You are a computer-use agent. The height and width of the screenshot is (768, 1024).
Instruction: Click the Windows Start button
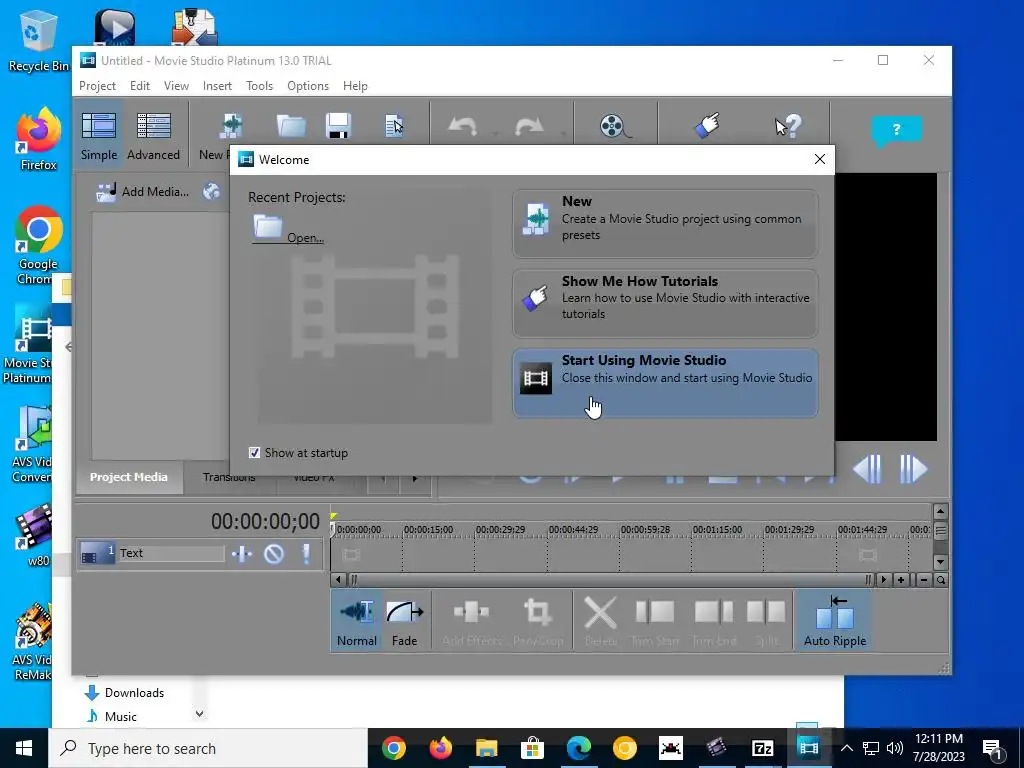click(24, 748)
